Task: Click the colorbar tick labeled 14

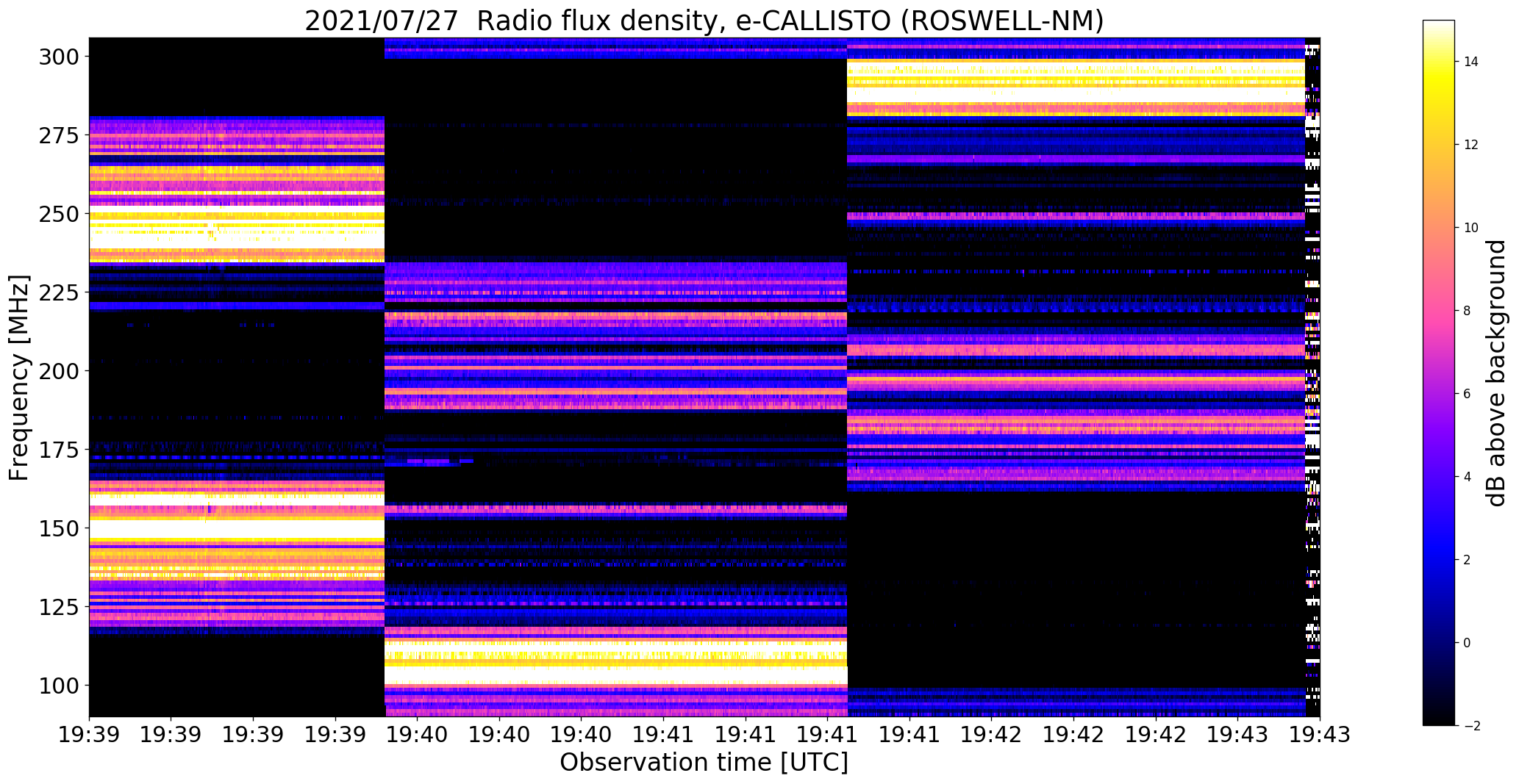Action: pyautogui.click(x=1471, y=62)
